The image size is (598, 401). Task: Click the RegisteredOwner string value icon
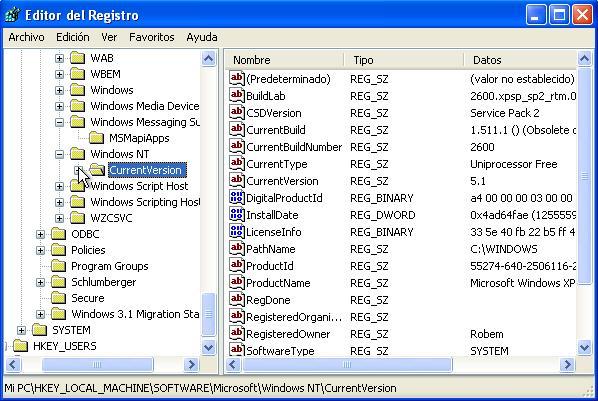[x=236, y=334]
